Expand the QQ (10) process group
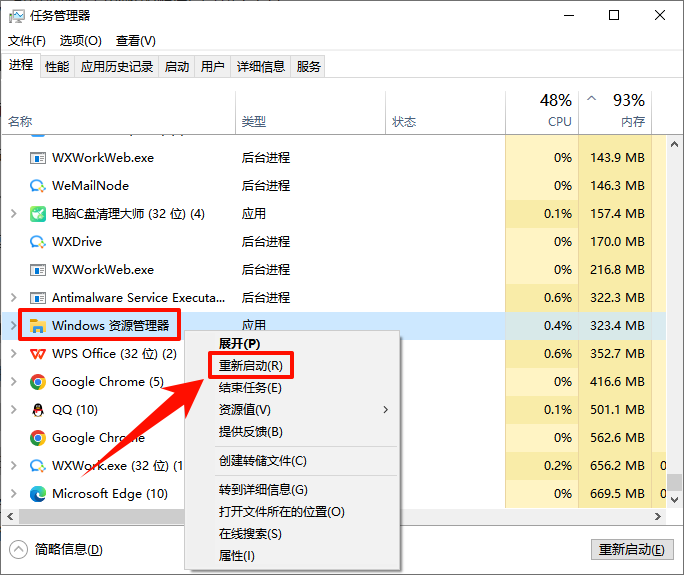This screenshot has width=684, height=575. tap(14, 410)
